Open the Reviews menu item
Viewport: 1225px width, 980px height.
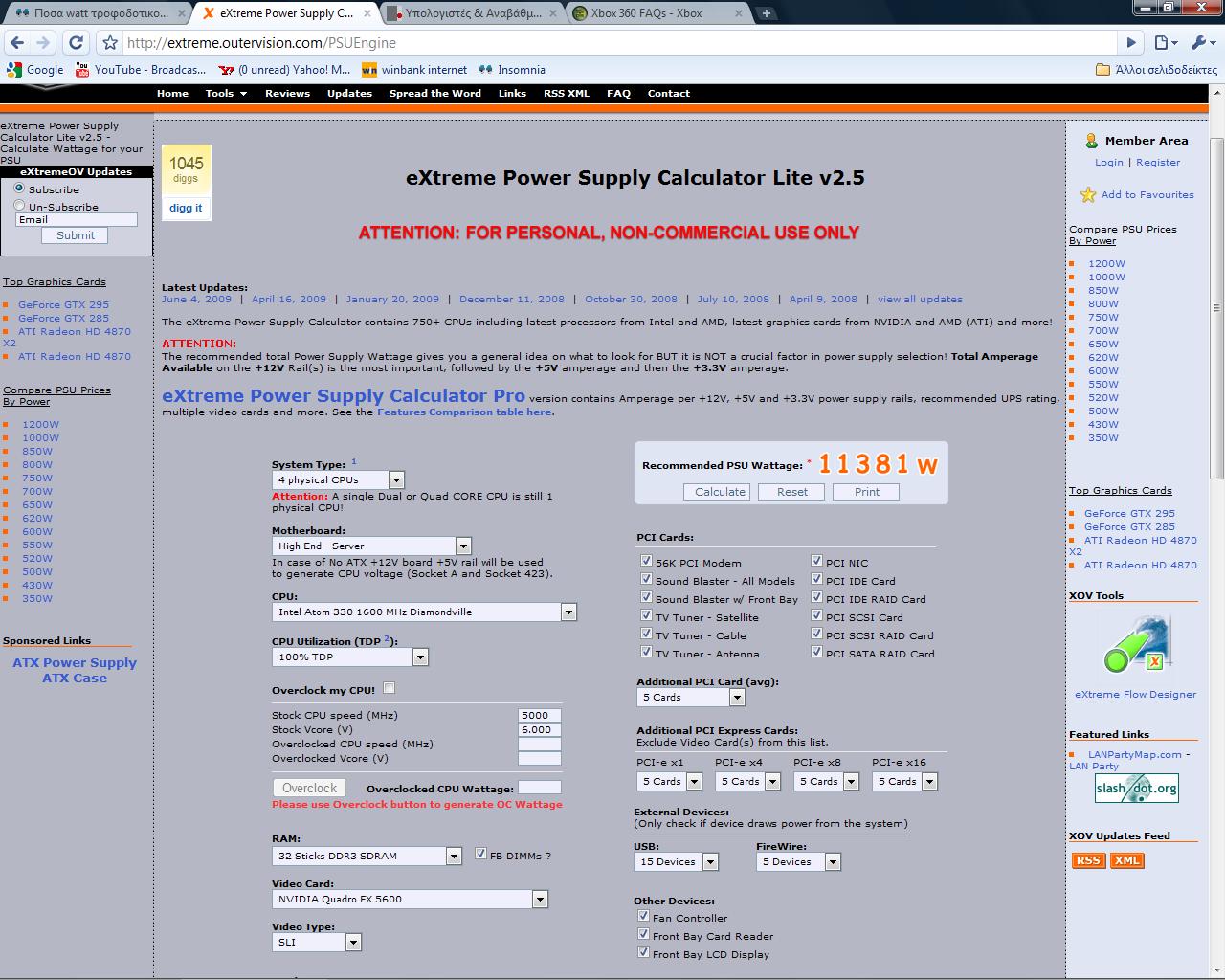point(287,93)
